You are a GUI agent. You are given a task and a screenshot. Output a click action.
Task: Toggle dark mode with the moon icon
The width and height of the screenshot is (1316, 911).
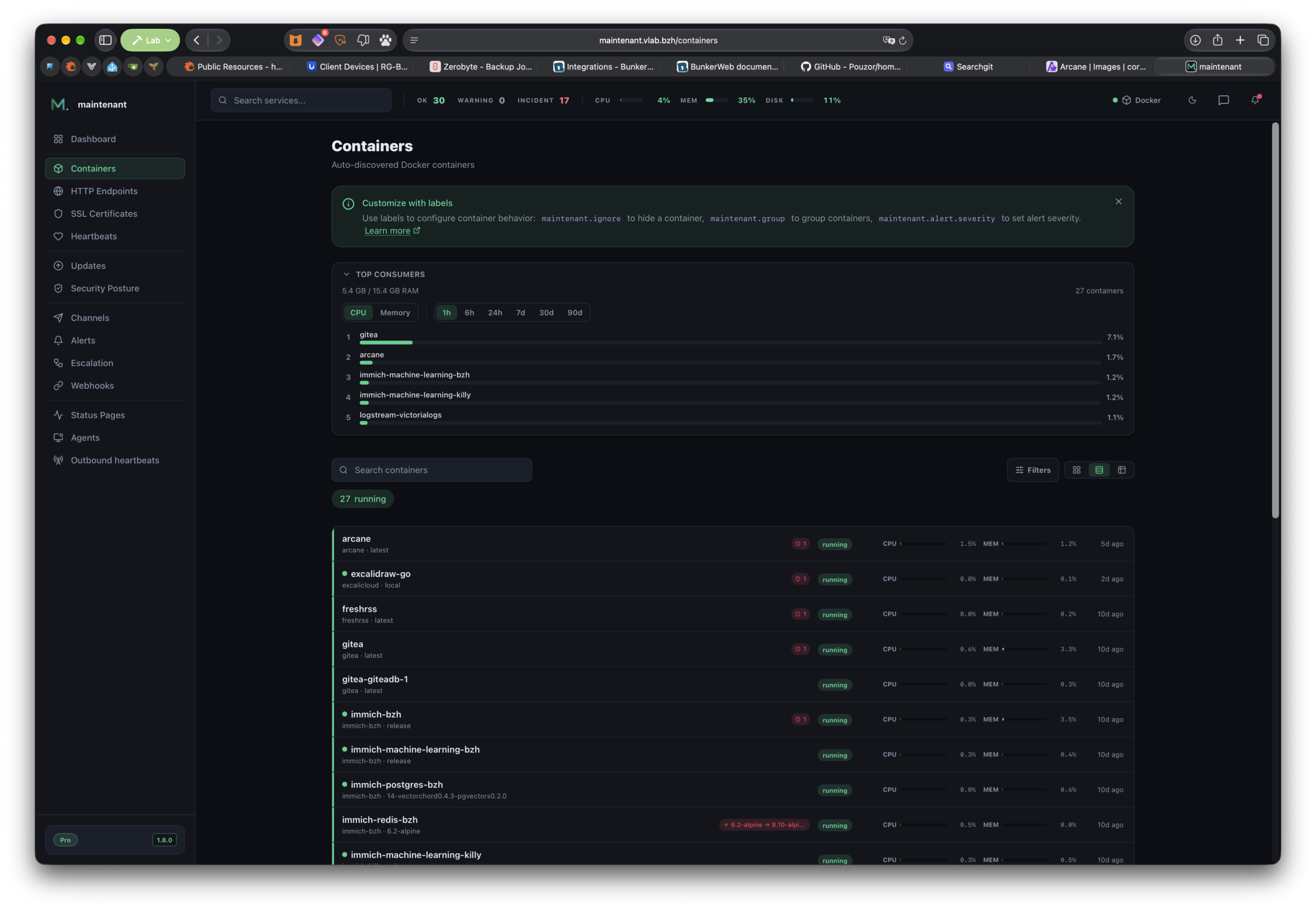(1192, 100)
